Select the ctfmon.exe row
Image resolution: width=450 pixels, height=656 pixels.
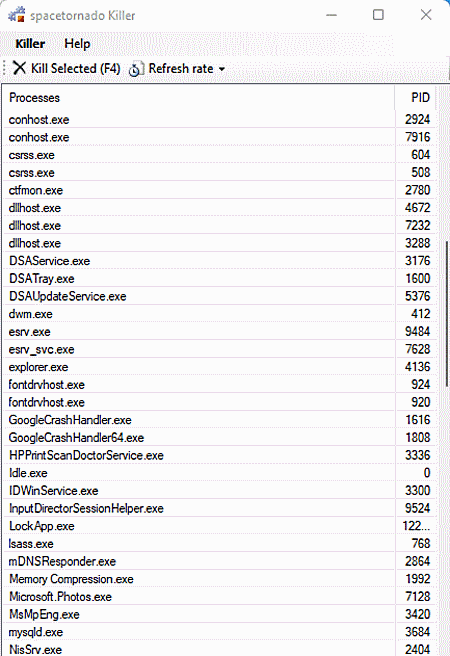click(x=220, y=190)
